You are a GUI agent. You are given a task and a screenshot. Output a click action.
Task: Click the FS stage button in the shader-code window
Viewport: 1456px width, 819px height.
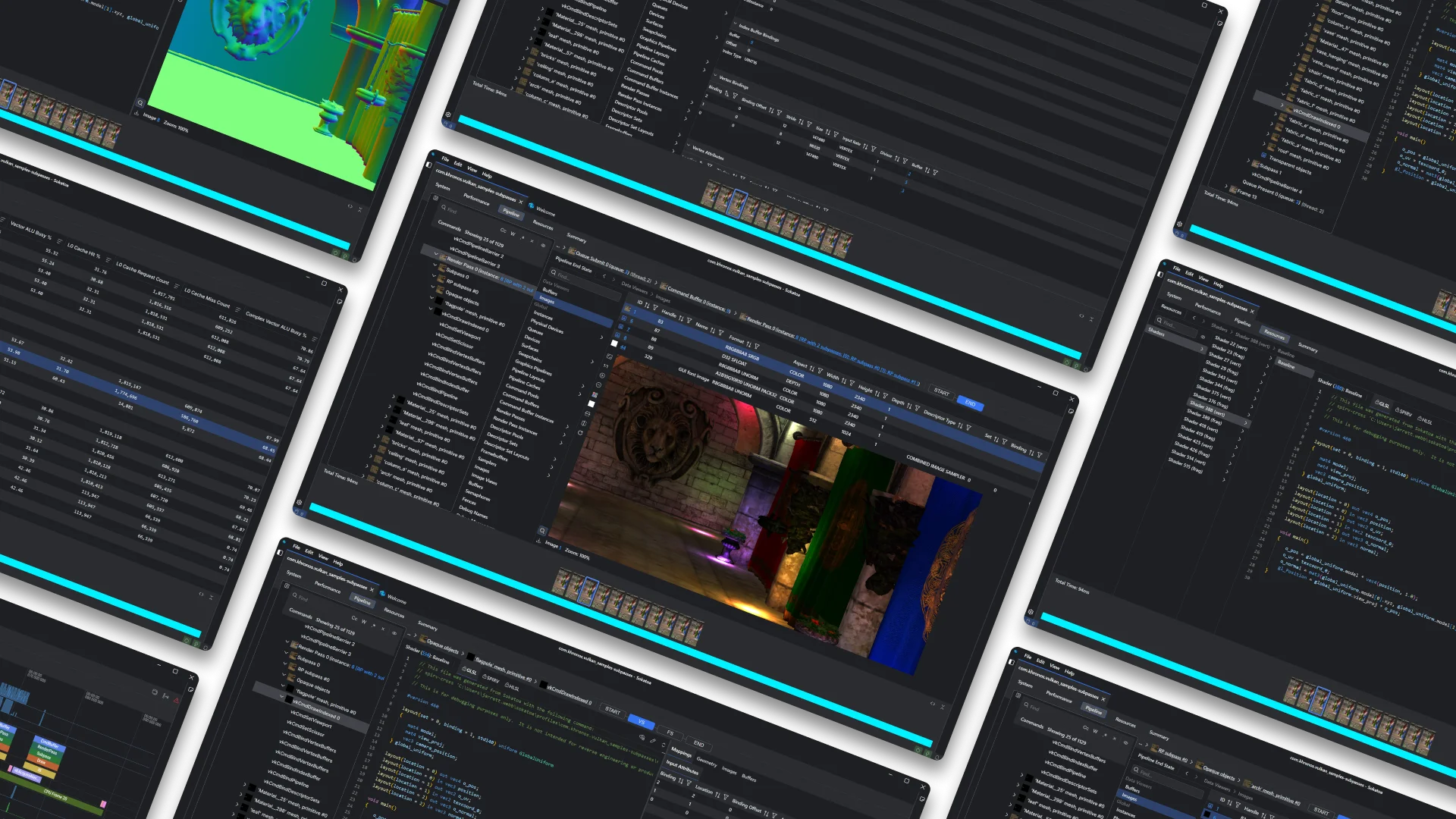(670, 733)
